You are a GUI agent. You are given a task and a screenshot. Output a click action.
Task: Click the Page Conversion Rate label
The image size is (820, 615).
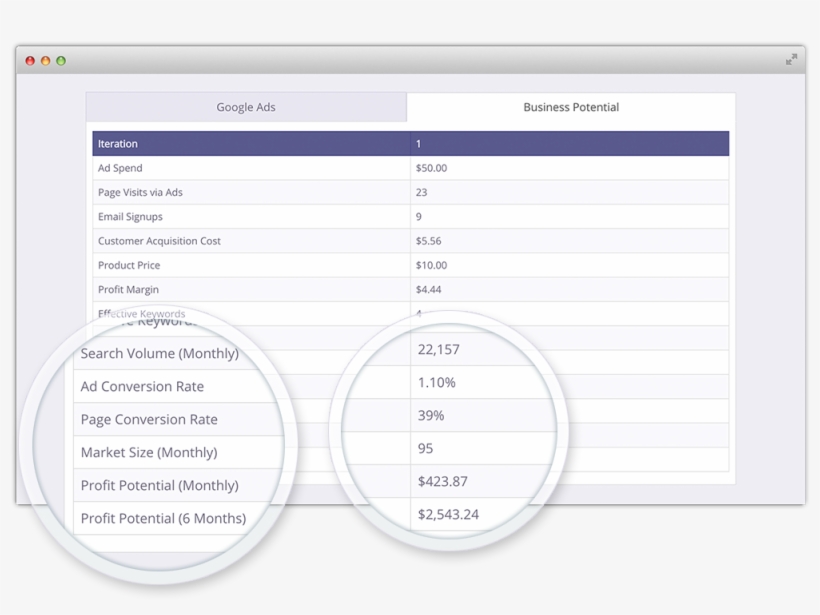pos(149,419)
